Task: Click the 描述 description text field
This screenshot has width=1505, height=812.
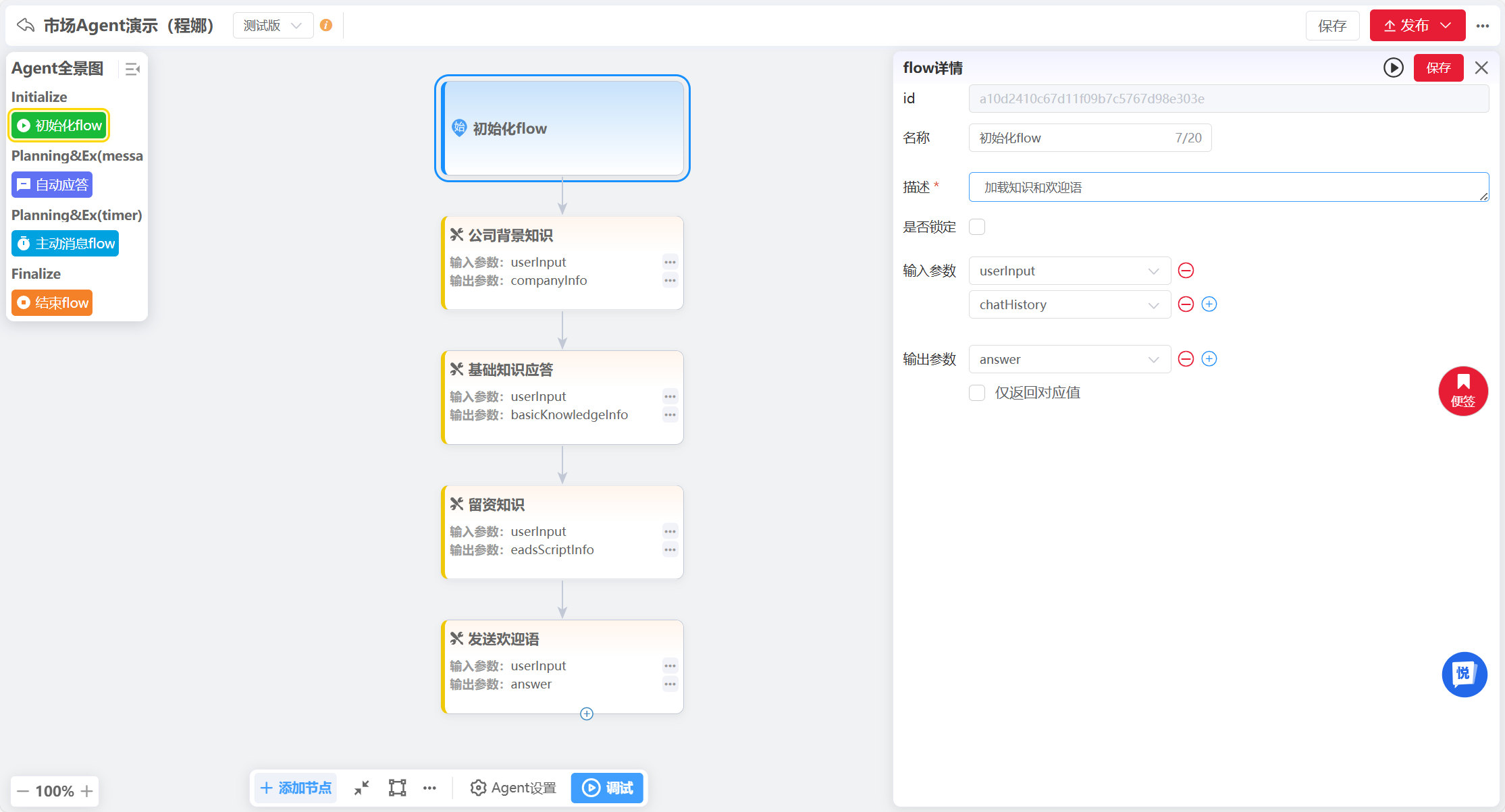Action: 1227,188
